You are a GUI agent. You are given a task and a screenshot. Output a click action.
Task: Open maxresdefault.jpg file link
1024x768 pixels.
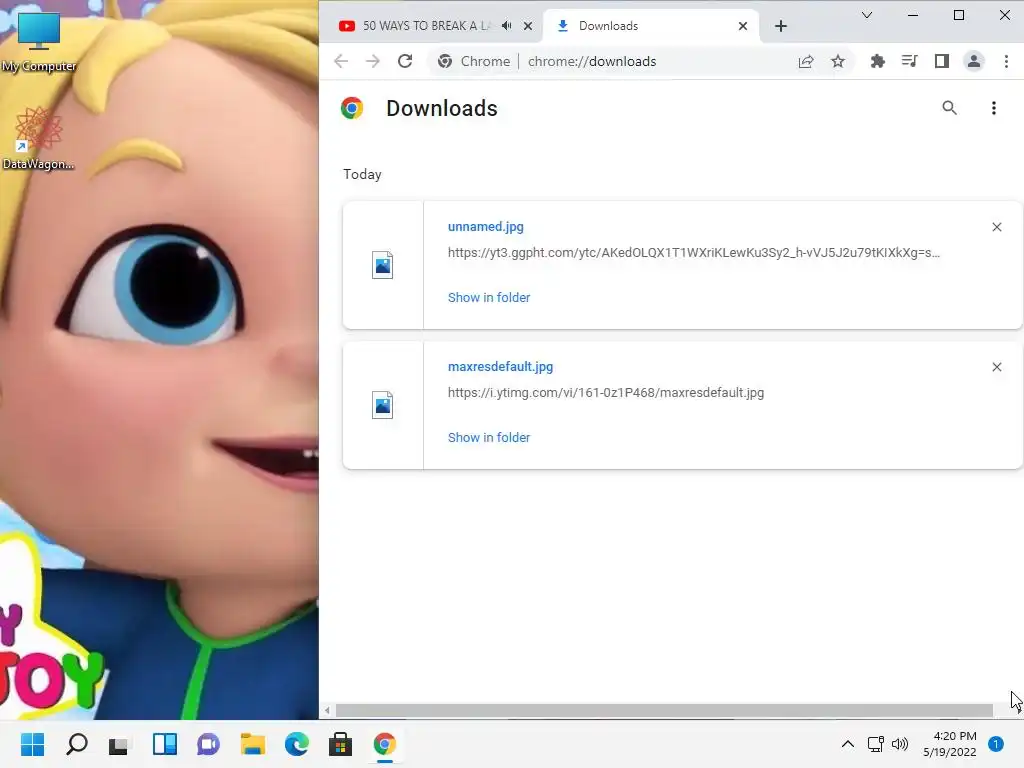click(x=500, y=366)
